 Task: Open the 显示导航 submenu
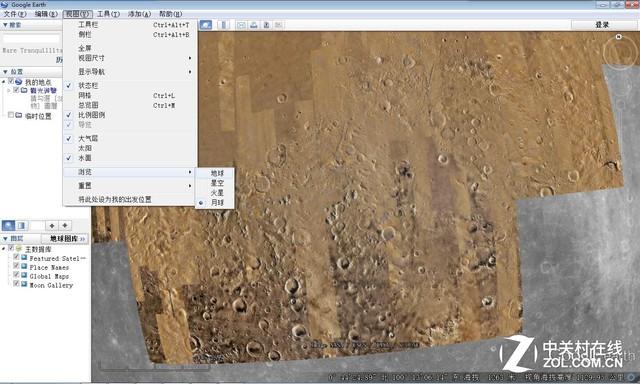coord(130,72)
